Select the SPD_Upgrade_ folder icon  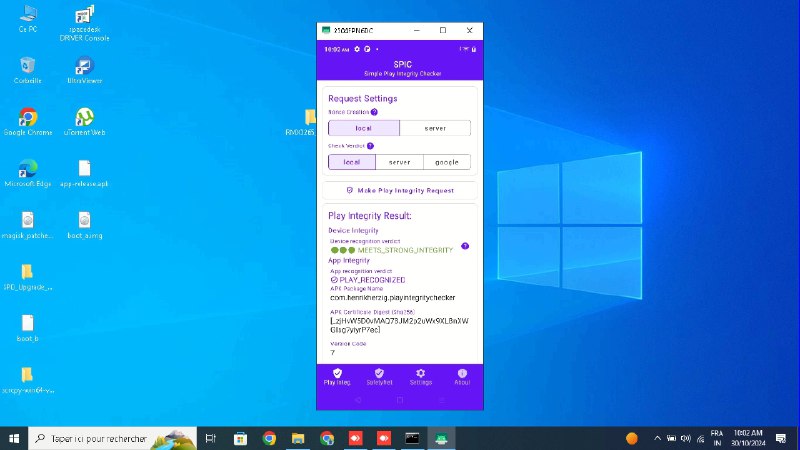pos(28,277)
